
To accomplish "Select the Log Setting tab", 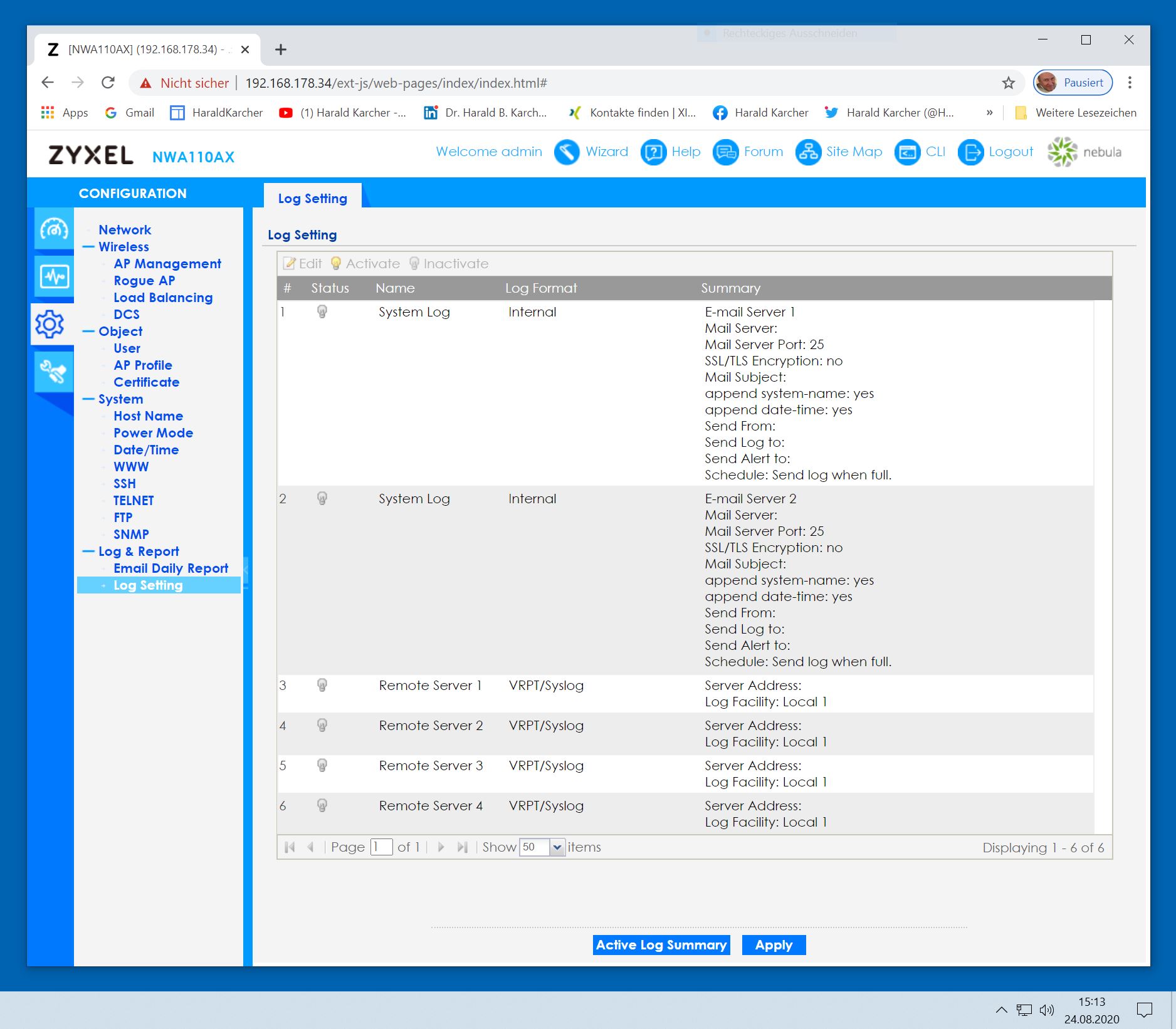I will click(312, 198).
